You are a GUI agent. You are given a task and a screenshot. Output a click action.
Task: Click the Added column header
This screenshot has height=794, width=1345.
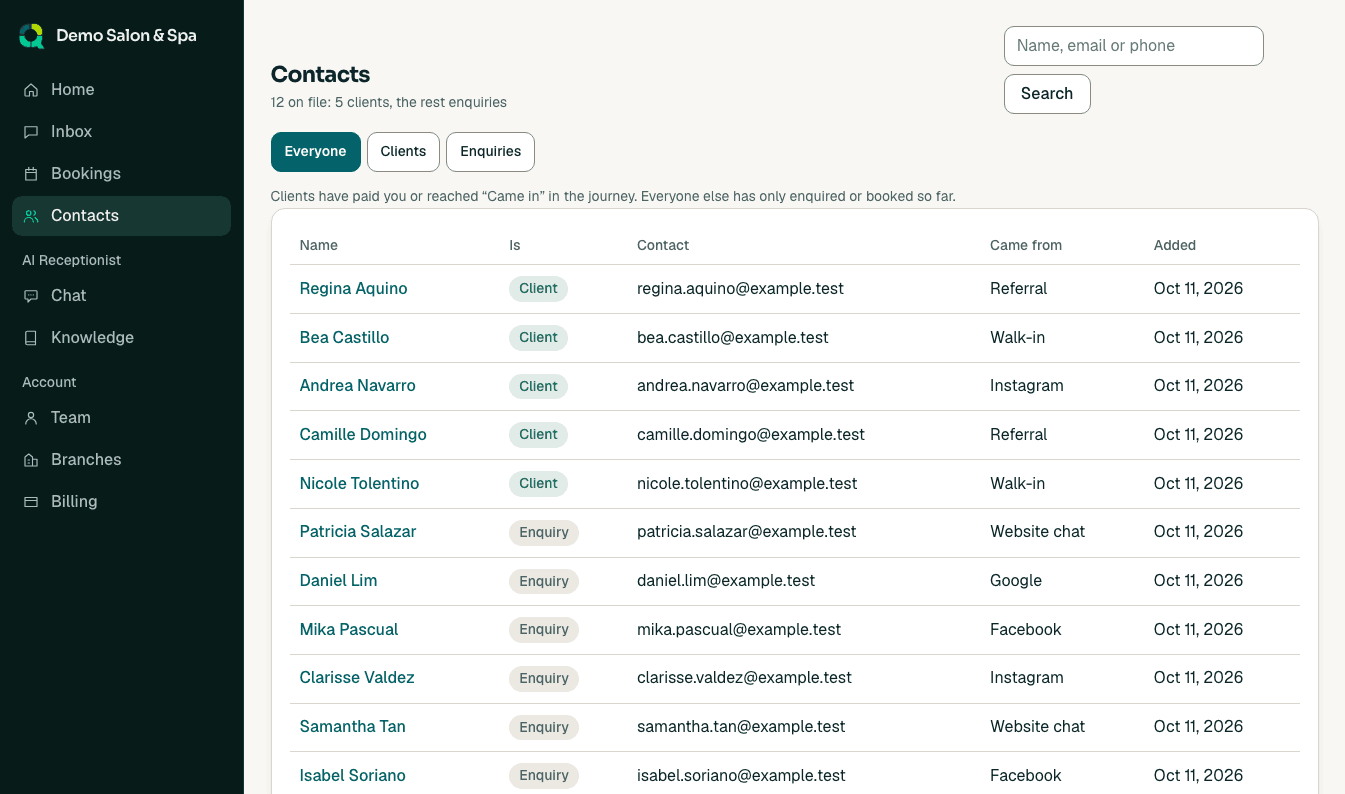tap(1175, 245)
